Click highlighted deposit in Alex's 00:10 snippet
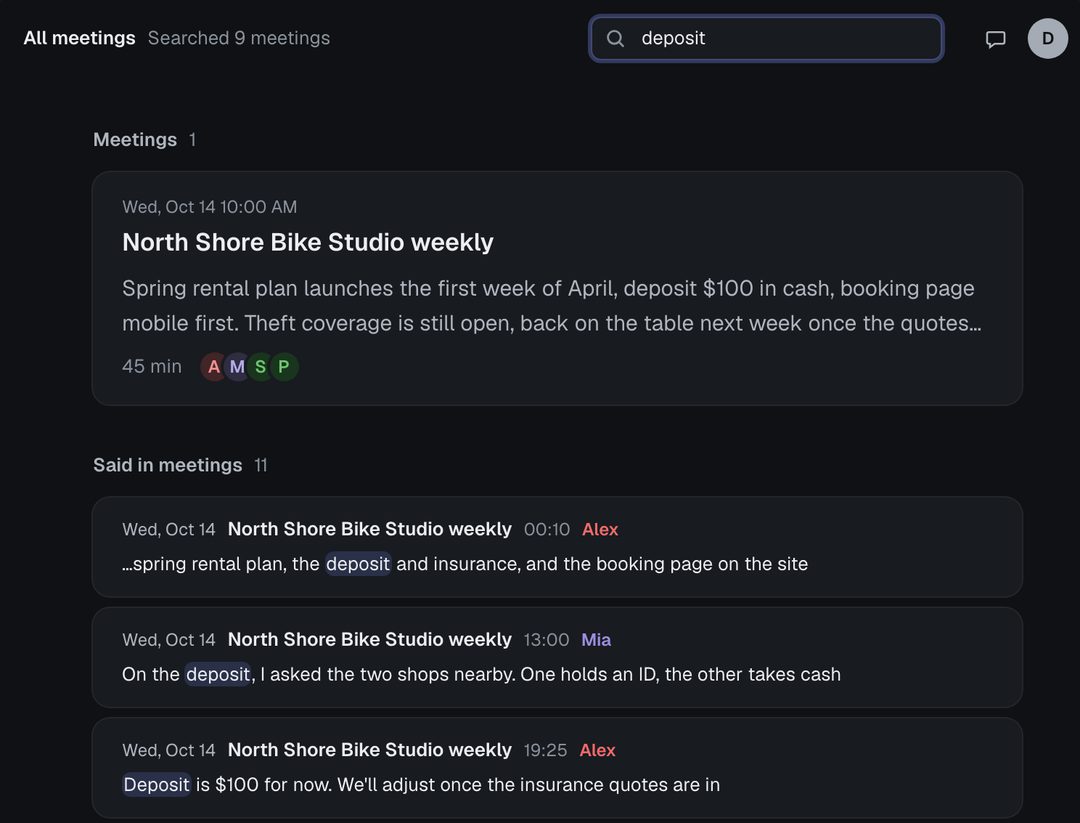 click(358, 563)
